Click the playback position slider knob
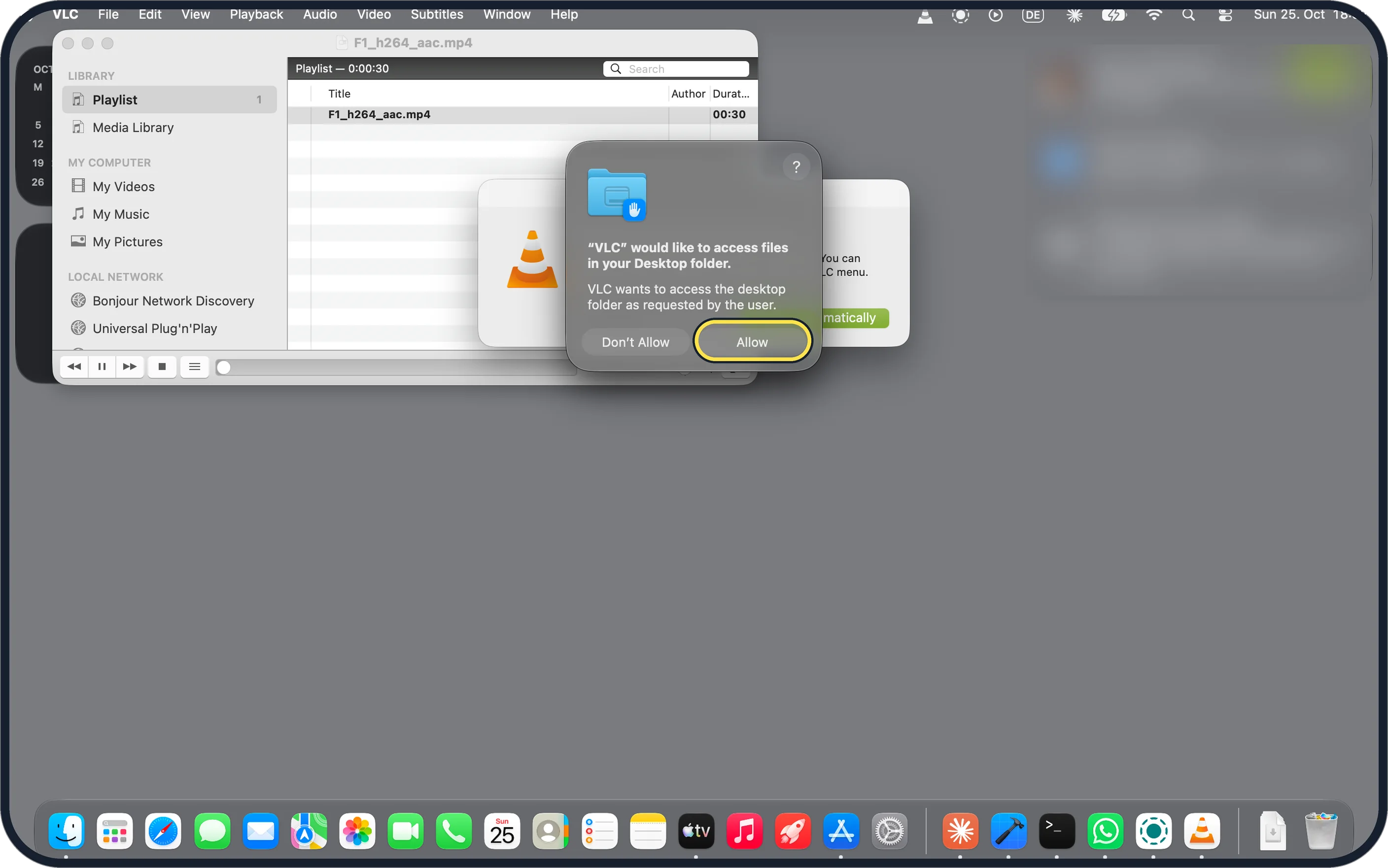The height and width of the screenshot is (868, 1388). (224, 367)
